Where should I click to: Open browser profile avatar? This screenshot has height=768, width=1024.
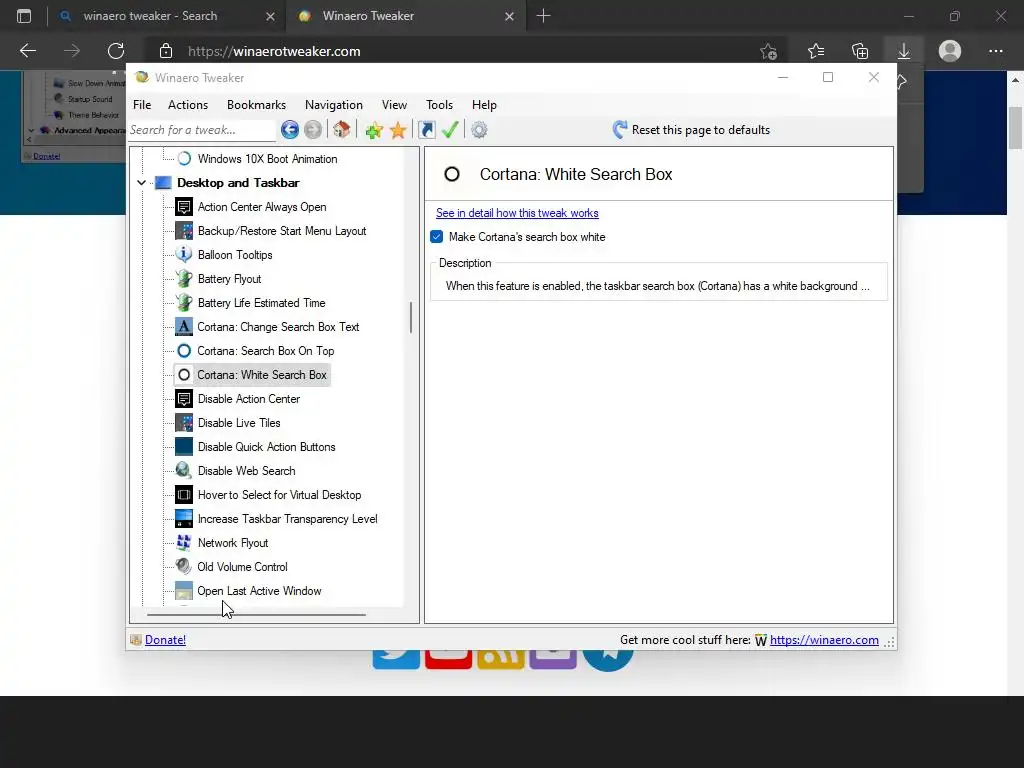pyautogui.click(x=950, y=51)
